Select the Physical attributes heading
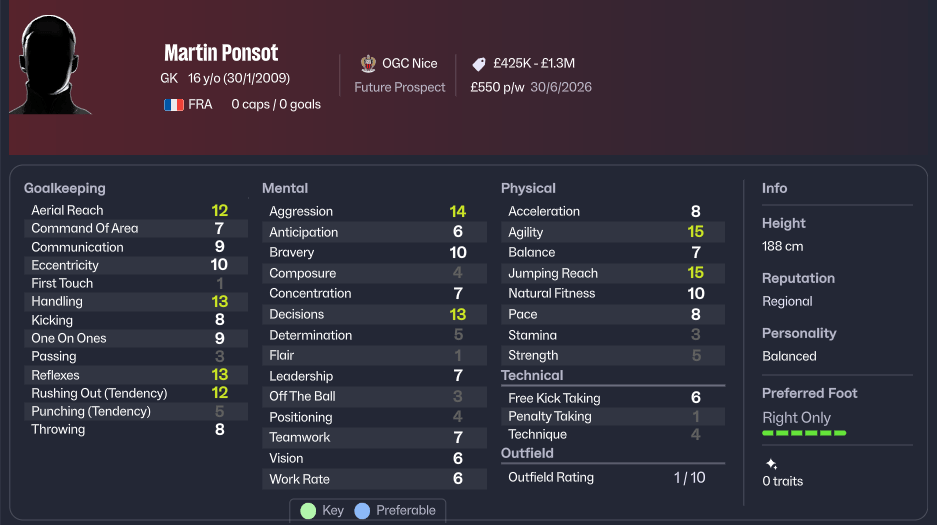 pos(528,188)
